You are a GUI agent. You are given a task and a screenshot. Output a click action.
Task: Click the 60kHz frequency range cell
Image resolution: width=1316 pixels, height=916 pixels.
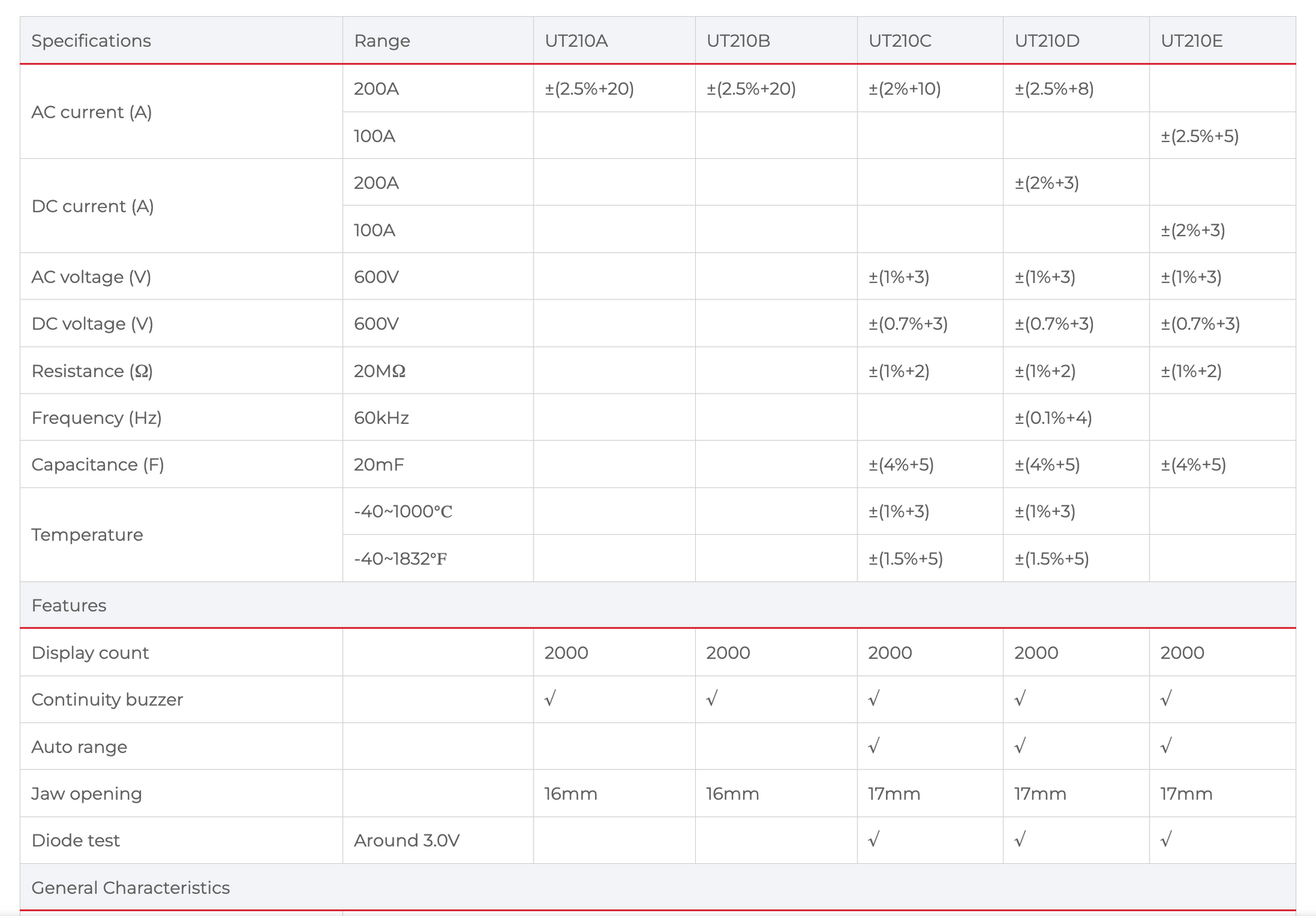381,418
